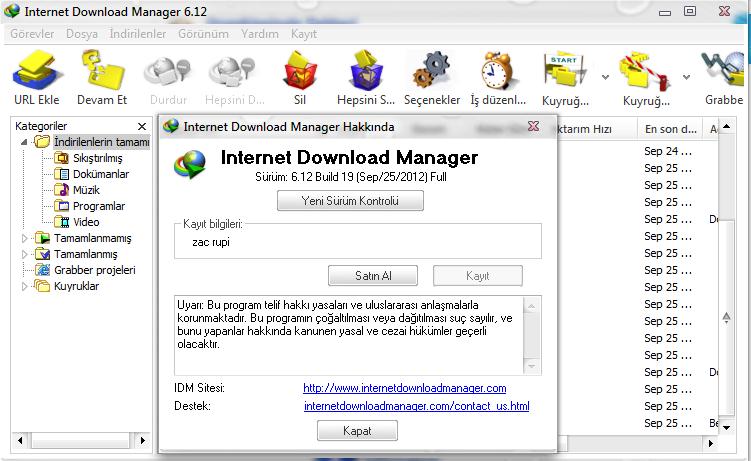Click the En son d... column header

[x=671, y=129]
